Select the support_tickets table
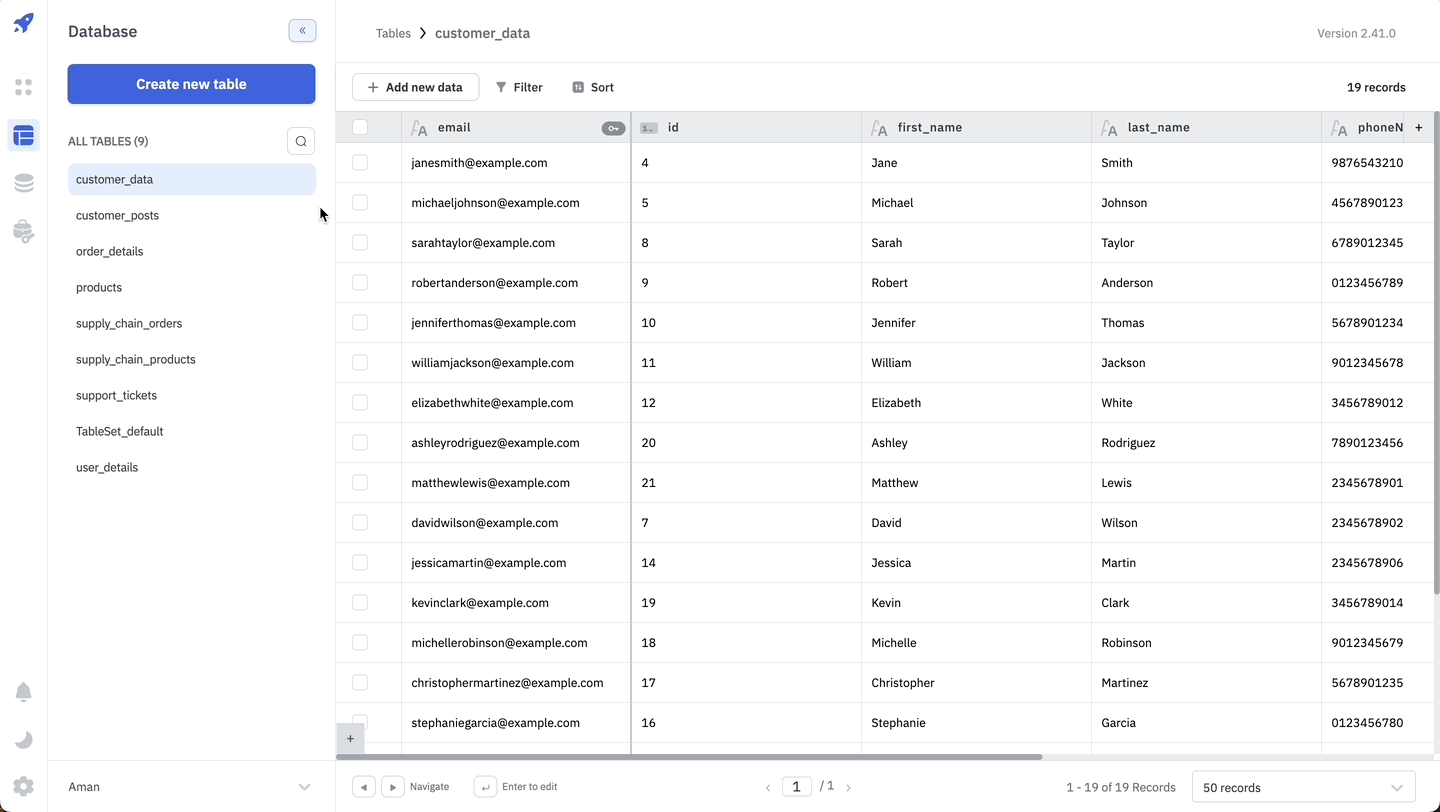Viewport: 1440px width, 812px height. (117, 395)
